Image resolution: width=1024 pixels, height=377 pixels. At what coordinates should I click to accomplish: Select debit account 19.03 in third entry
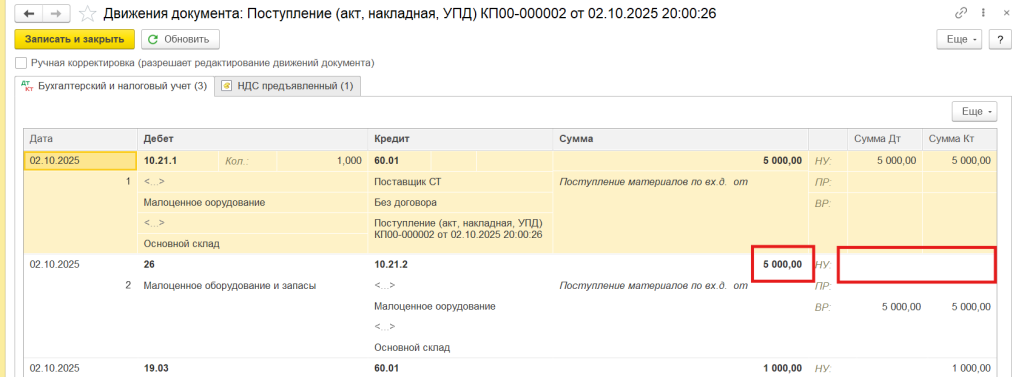pyautogui.click(x=252, y=368)
